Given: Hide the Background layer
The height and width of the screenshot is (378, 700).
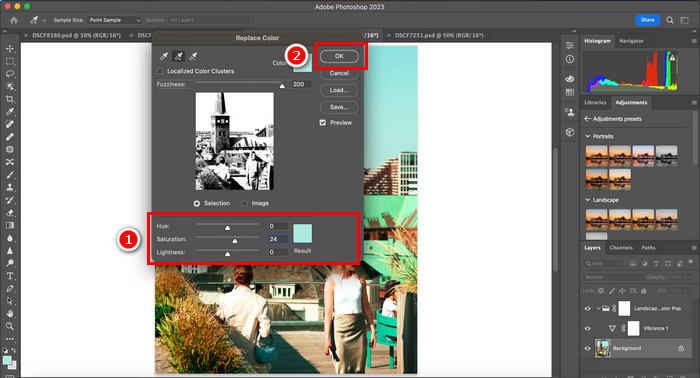Looking at the screenshot, I should pyautogui.click(x=588, y=349).
